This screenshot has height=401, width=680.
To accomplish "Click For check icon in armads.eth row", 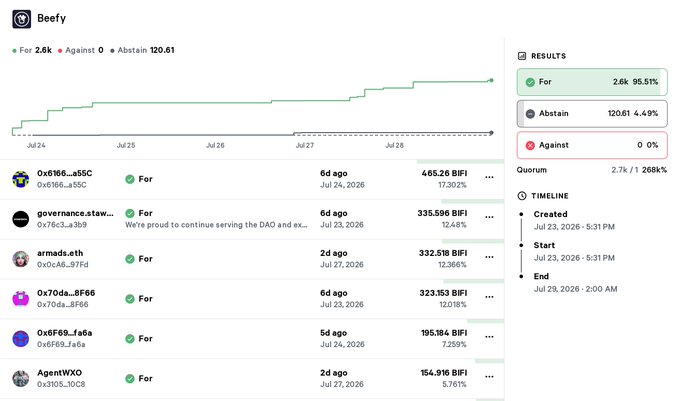I will click(x=130, y=259).
